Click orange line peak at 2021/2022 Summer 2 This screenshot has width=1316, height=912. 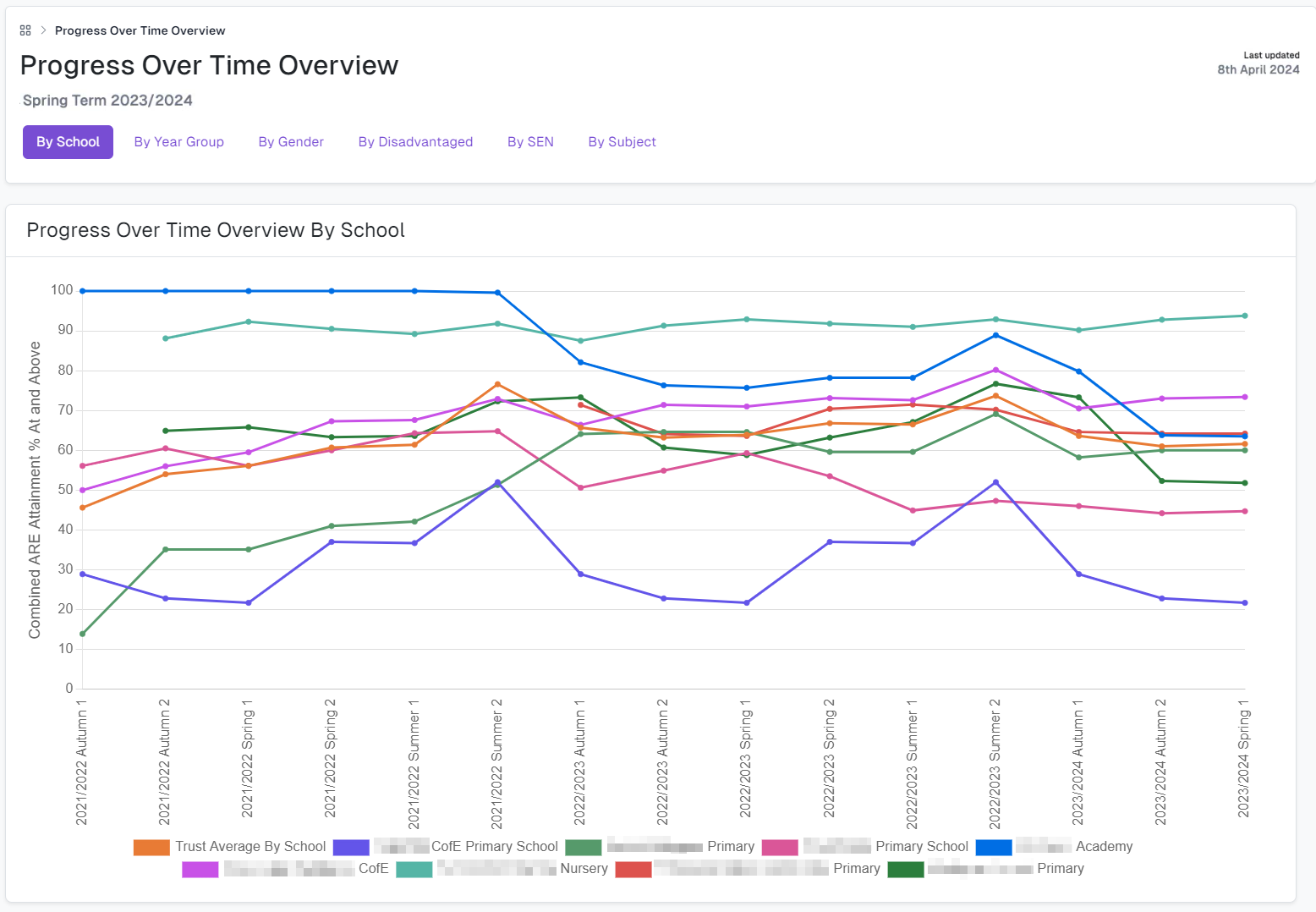[497, 384]
